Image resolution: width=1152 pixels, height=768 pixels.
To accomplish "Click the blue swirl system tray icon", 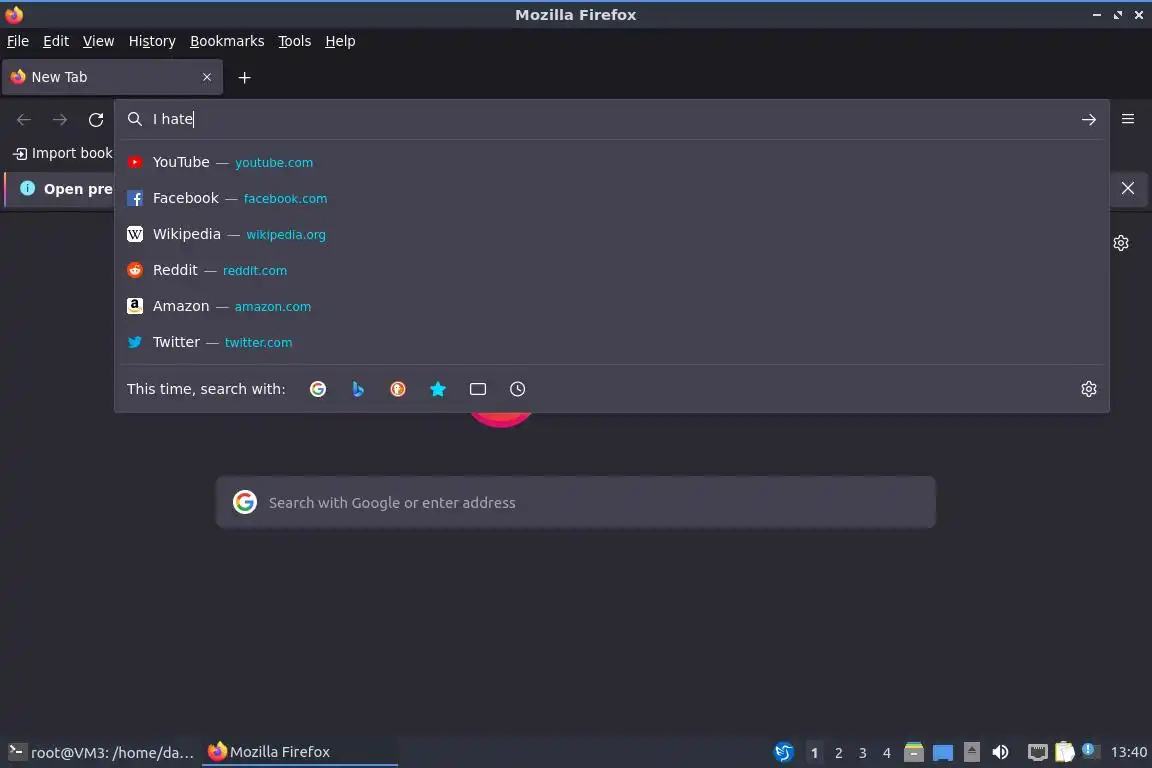I will click(x=784, y=752).
